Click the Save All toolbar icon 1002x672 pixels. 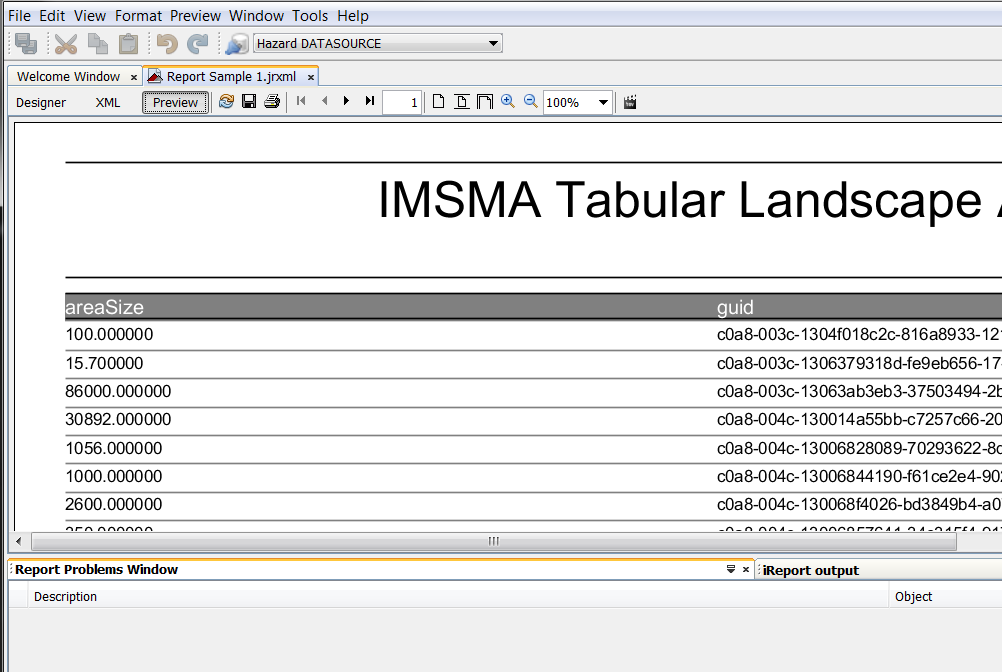(x=26, y=43)
